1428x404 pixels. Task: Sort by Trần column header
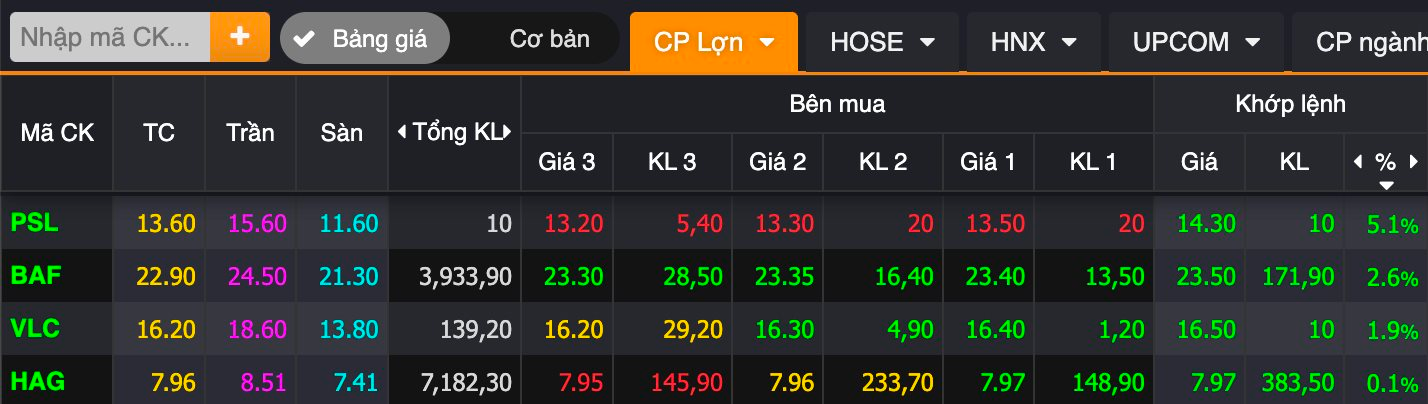pyautogui.click(x=250, y=133)
